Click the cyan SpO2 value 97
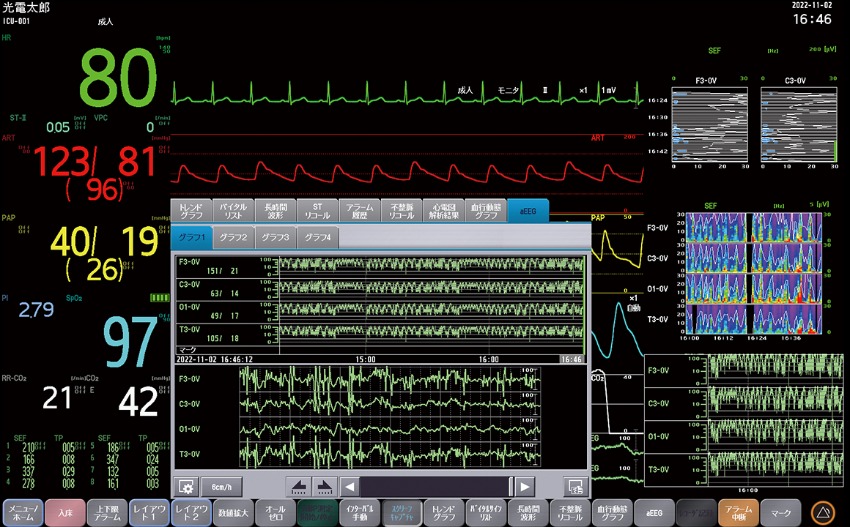Image resolution: width=850 pixels, height=527 pixels. [x=130, y=342]
